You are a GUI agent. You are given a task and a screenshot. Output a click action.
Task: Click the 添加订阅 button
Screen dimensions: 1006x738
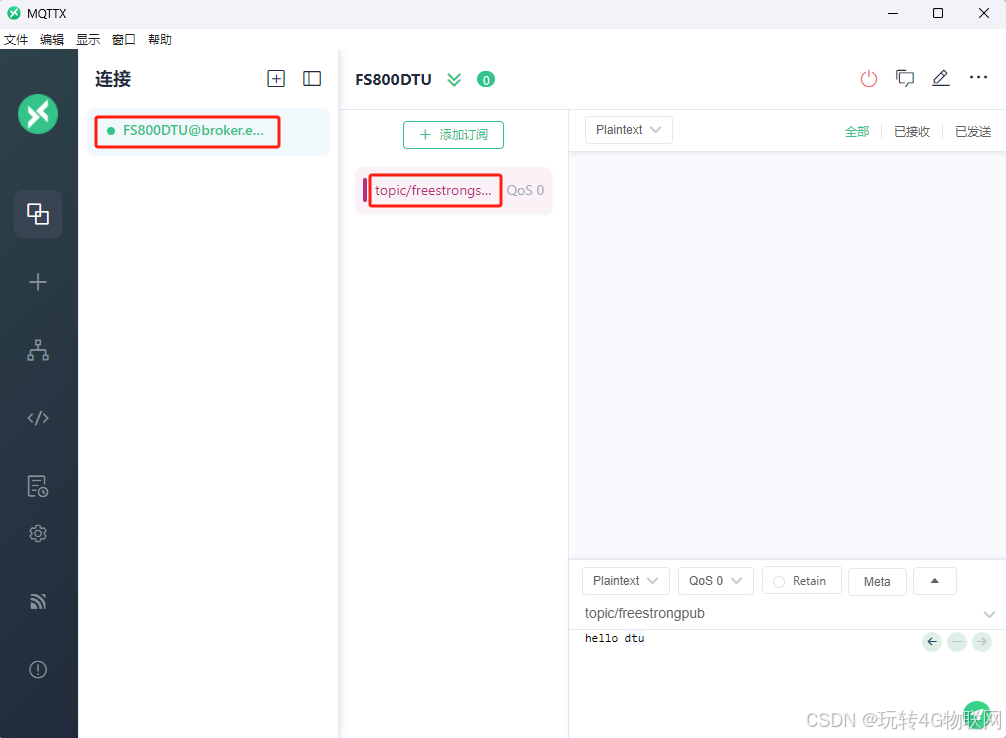[x=453, y=135]
